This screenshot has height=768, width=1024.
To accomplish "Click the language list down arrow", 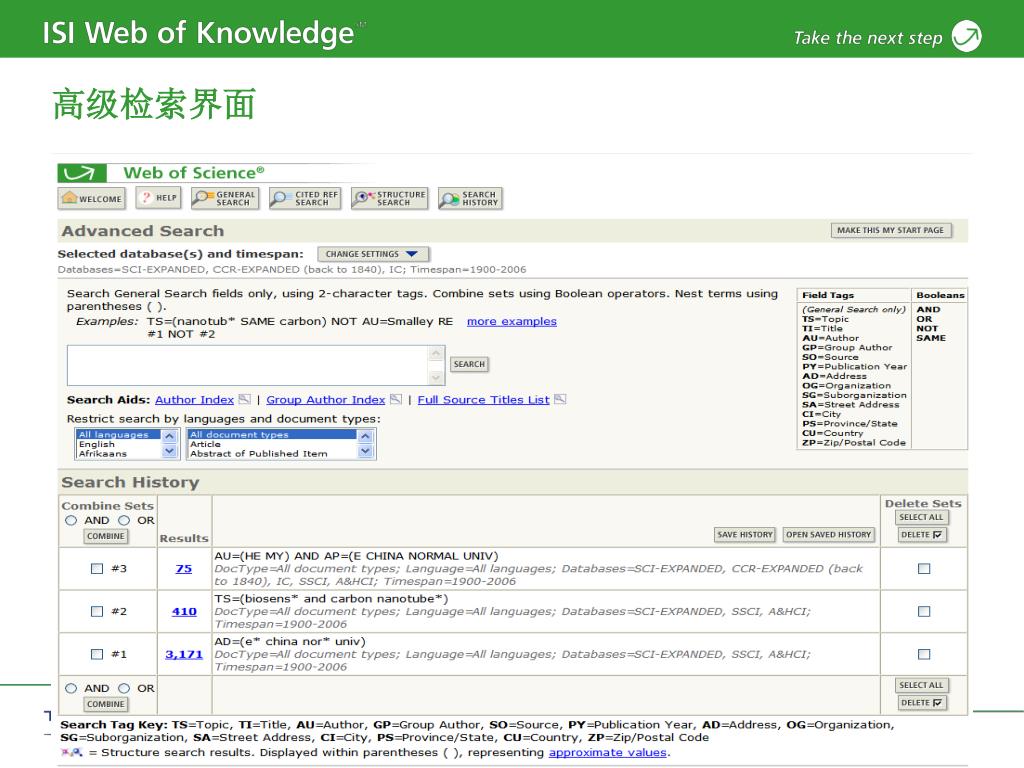I will 169,451.
